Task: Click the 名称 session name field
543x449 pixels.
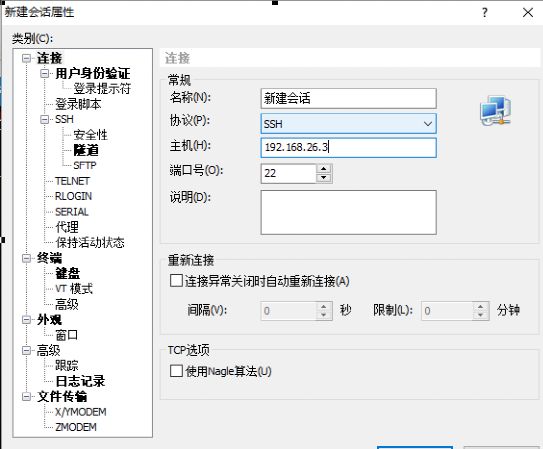Action: [348, 98]
